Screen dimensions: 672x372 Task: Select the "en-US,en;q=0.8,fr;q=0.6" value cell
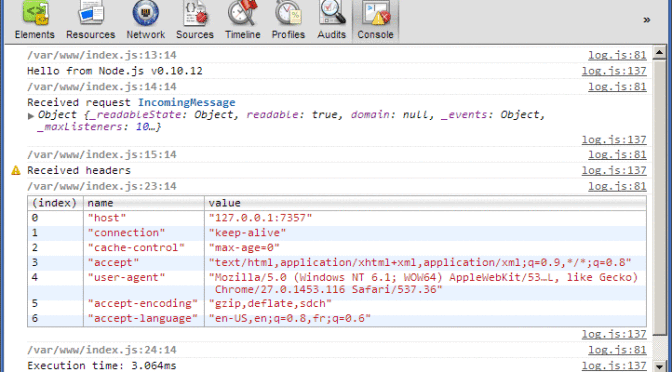pos(425,319)
